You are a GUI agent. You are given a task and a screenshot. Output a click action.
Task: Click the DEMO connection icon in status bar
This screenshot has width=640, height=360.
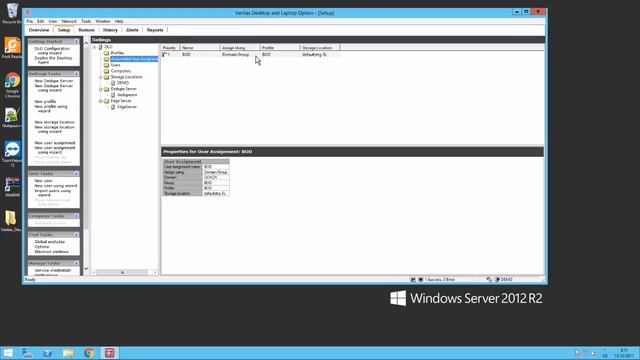497,280
